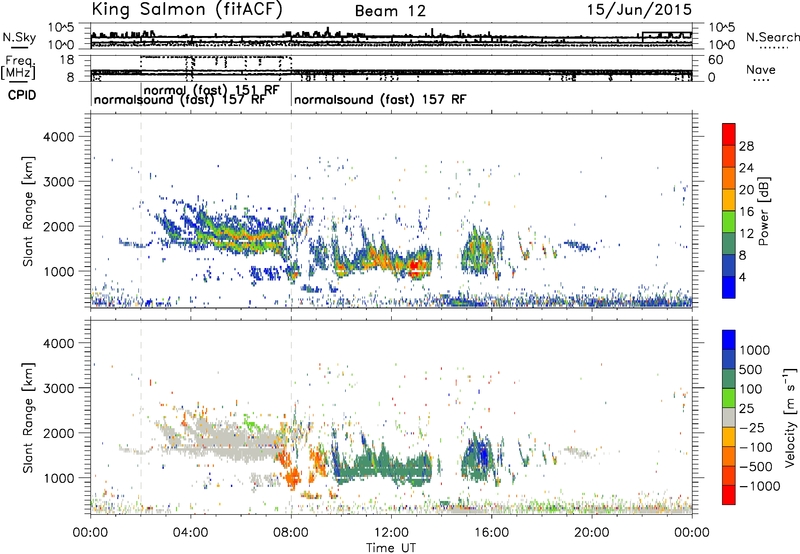Click the 'Nave' legend label
Screen dimensions: 800x554
[x=761, y=69]
